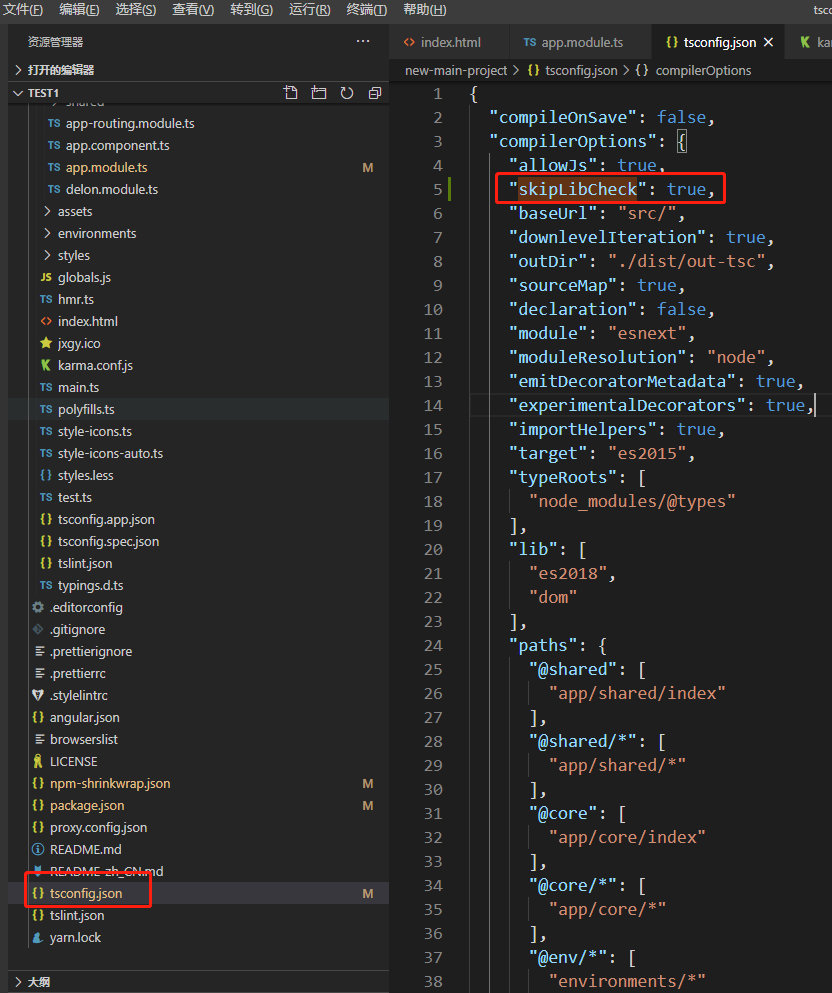Click the skipLibCheck key on line 5
Image resolution: width=832 pixels, height=993 pixels.
(x=577, y=189)
